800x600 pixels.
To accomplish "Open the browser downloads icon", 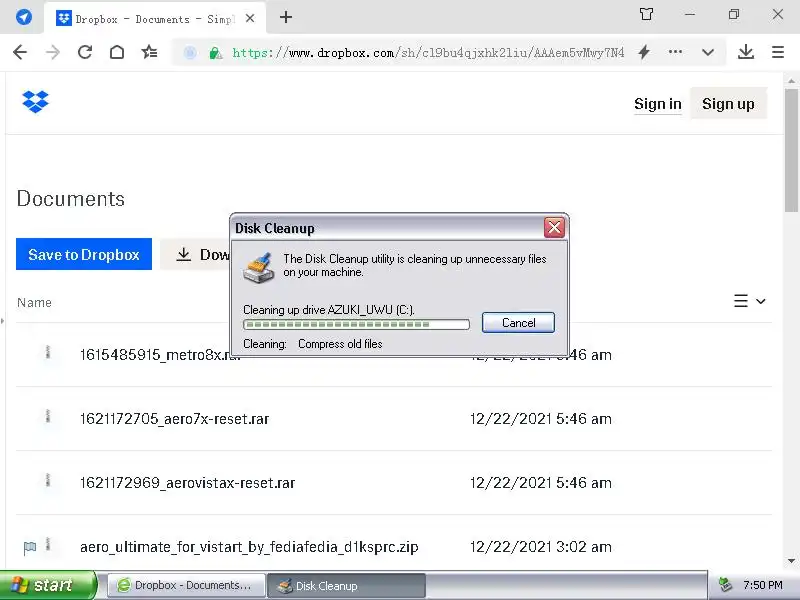I will [746, 52].
